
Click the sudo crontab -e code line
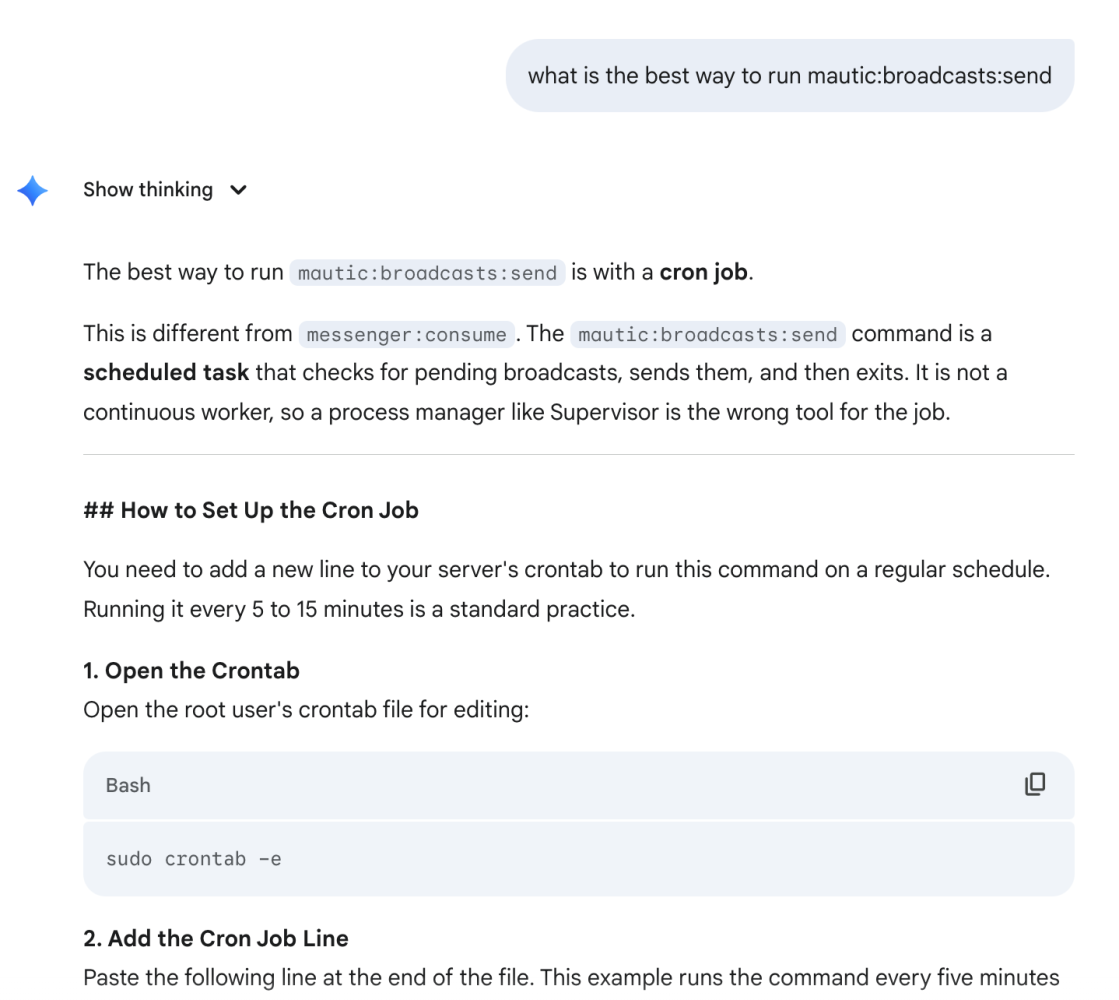tap(194, 858)
